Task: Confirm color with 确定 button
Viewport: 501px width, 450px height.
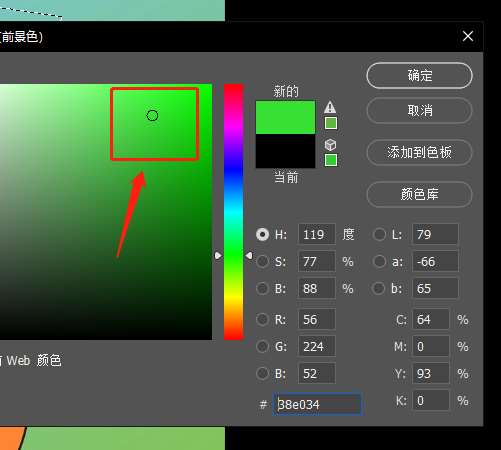Action: [x=419, y=76]
